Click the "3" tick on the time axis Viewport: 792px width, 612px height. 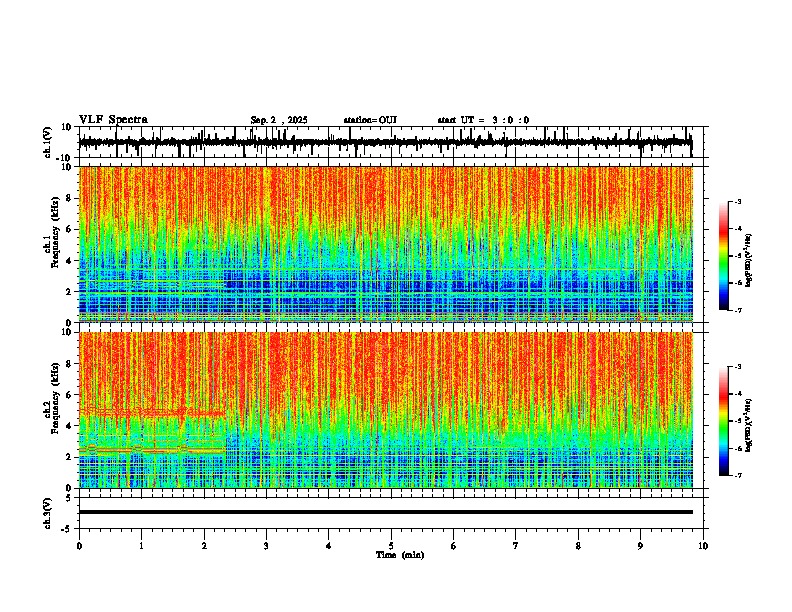click(266, 546)
